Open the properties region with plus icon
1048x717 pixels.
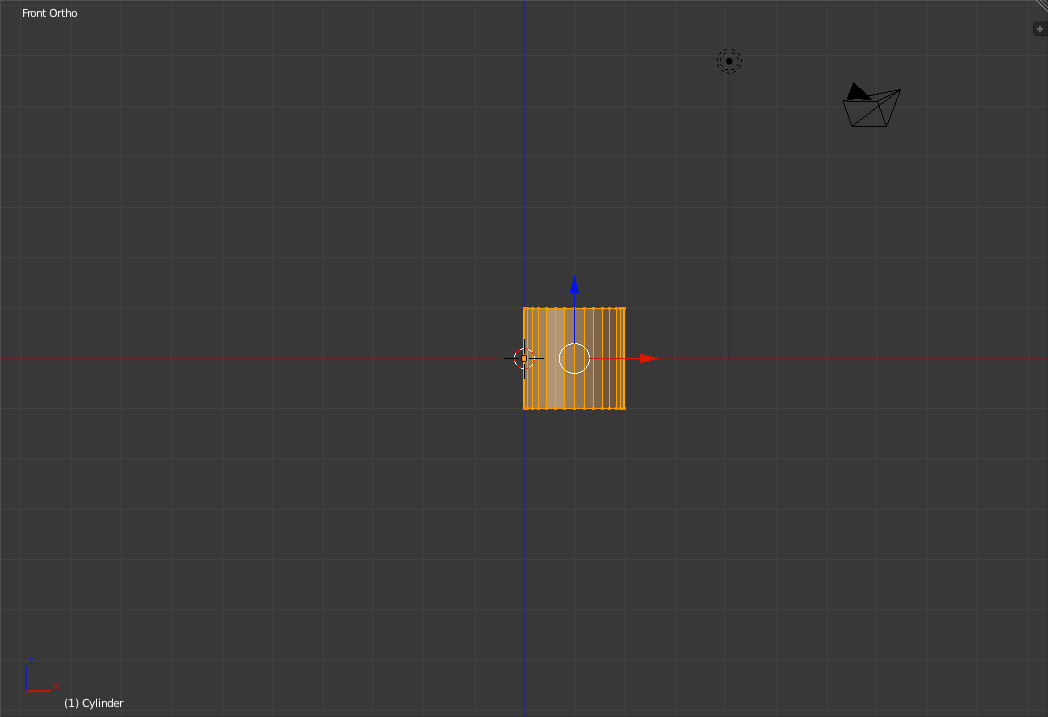pos(1039,29)
